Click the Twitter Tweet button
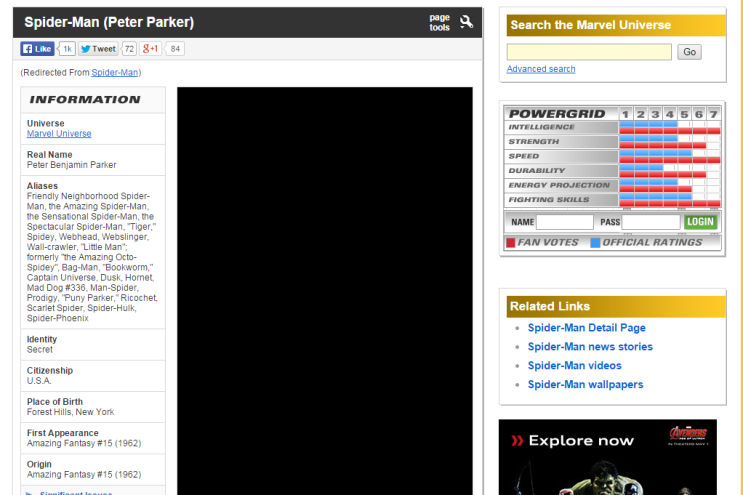Image resolution: width=743 pixels, height=495 pixels. pyautogui.click(x=98, y=49)
